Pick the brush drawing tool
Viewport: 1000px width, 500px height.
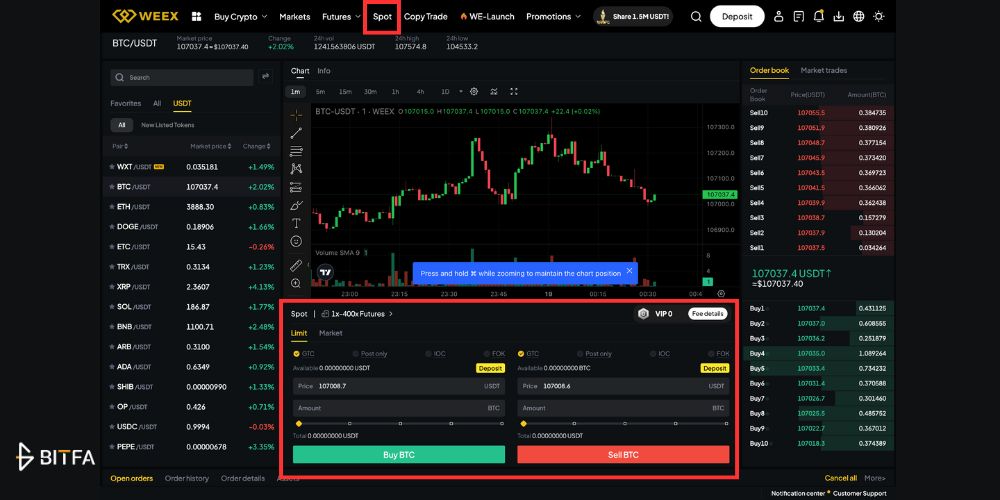click(296, 205)
